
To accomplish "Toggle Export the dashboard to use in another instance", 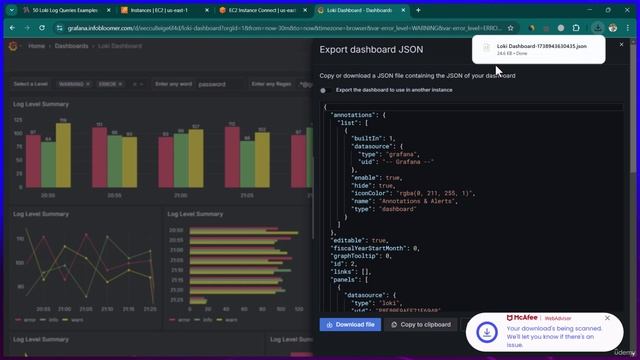I will point(325,90).
